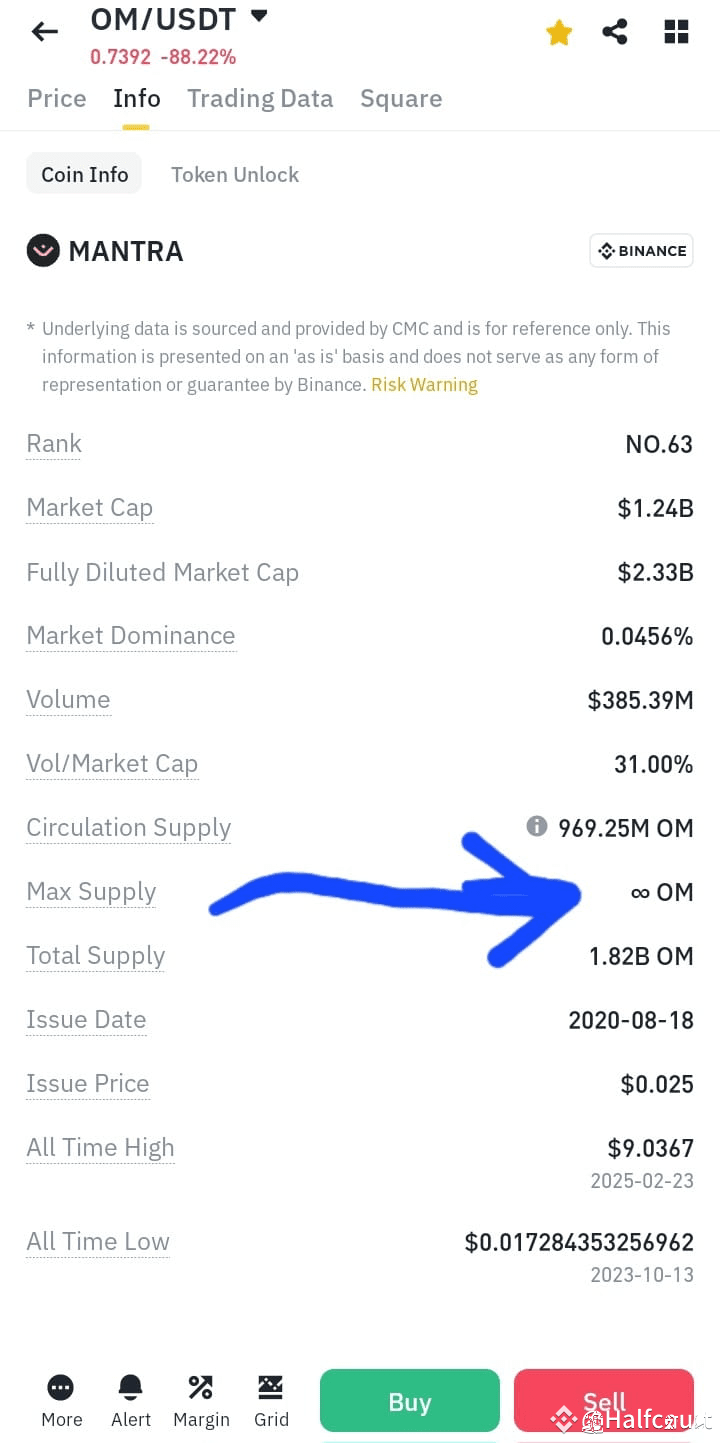This screenshot has width=720, height=1443.
Task: Open the Grid trading icon
Action: pos(271,1388)
